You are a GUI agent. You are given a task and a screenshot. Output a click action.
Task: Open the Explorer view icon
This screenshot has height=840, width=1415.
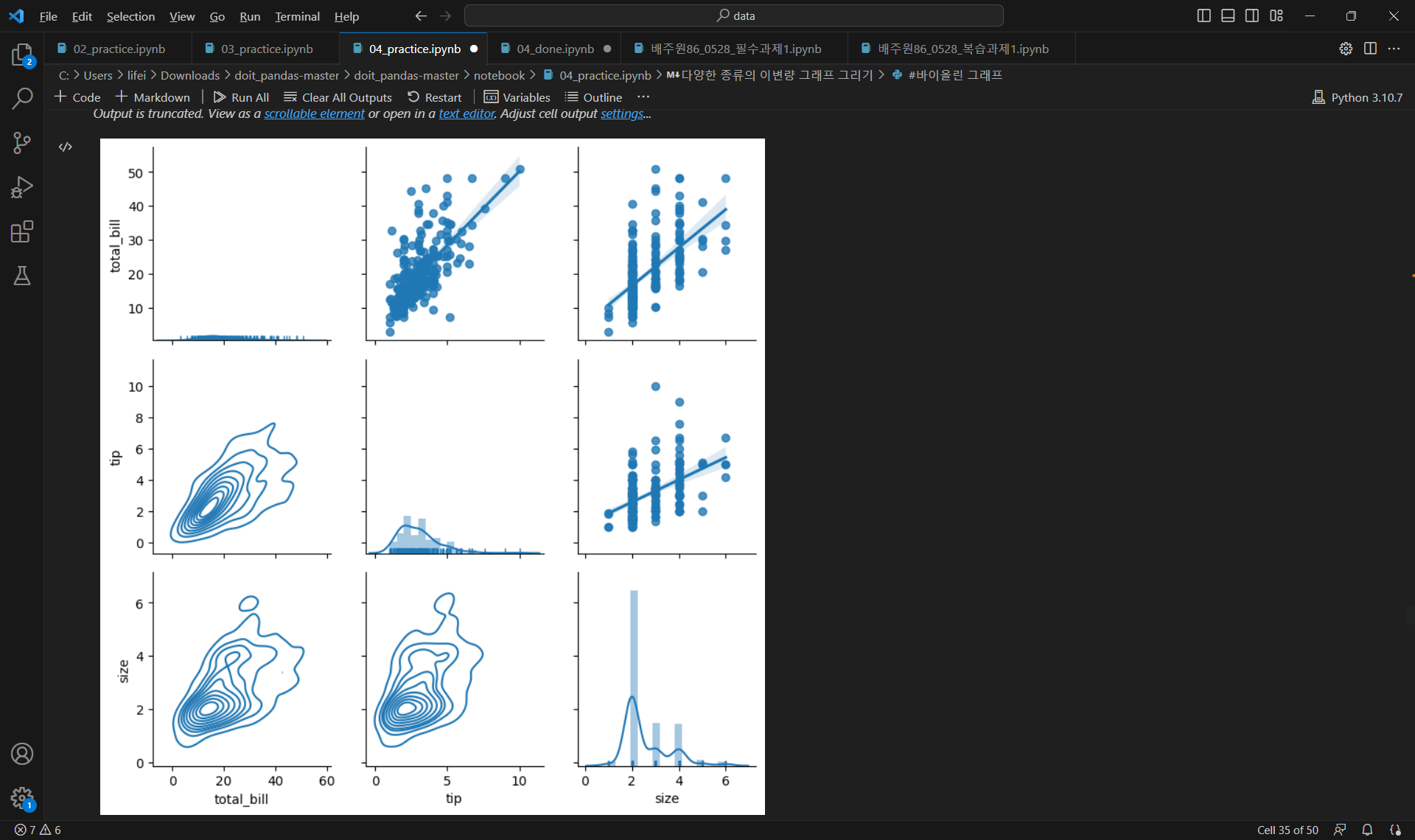[x=22, y=55]
